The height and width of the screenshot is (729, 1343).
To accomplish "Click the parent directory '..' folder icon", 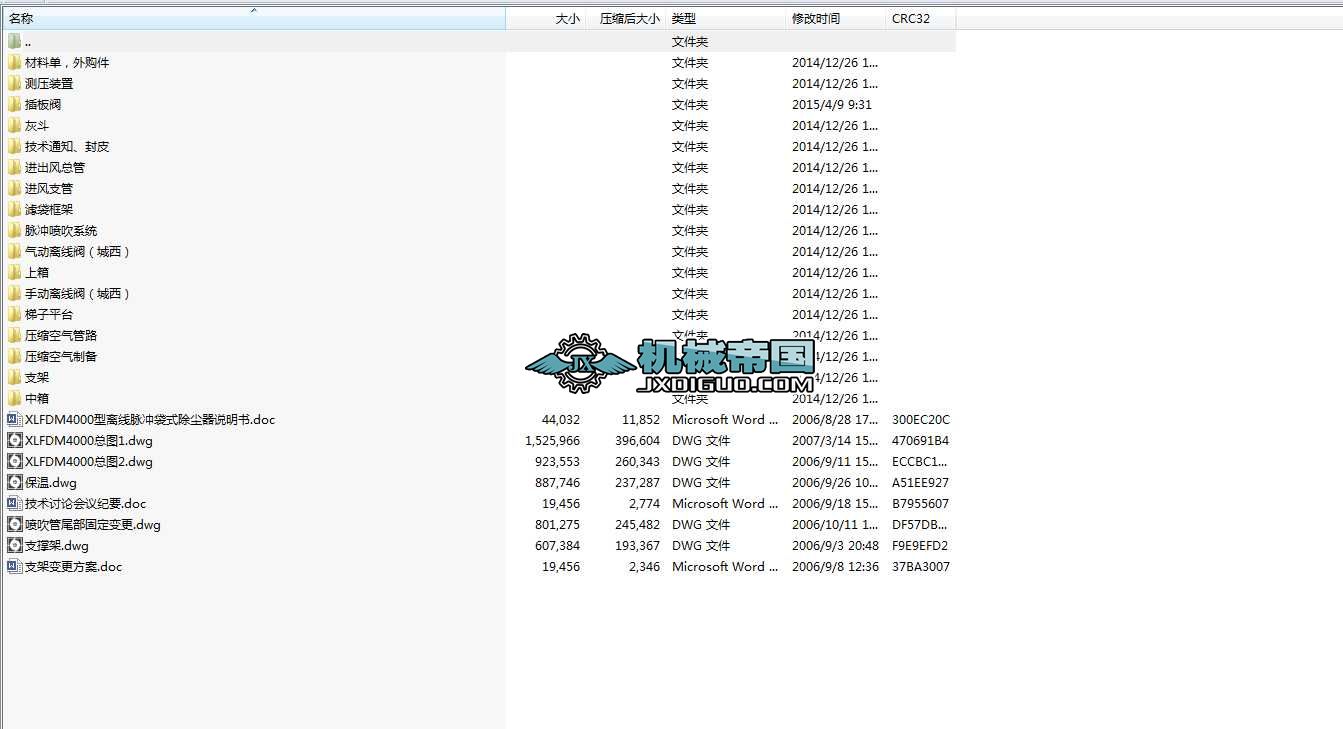I will point(16,41).
